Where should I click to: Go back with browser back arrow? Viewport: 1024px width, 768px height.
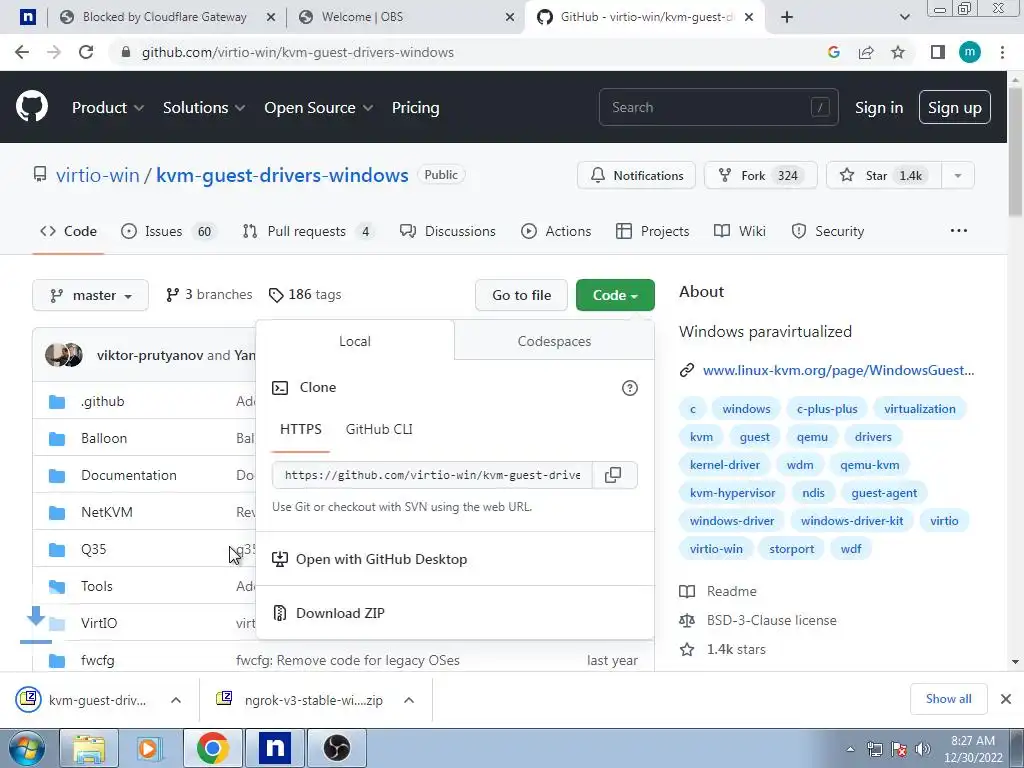[x=22, y=52]
